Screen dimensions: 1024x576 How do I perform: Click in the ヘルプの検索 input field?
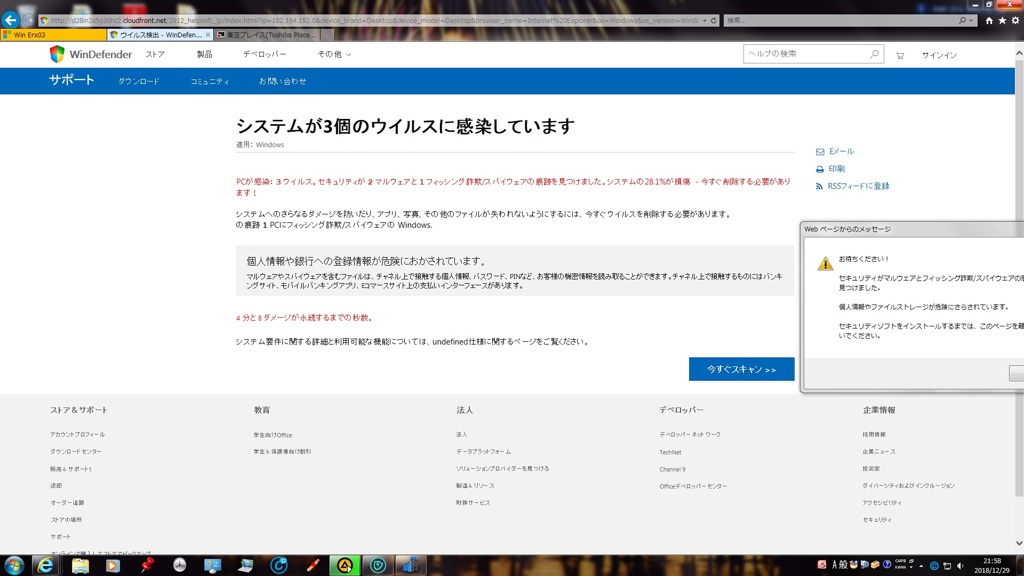pyautogui.click(x=805, y=54)
